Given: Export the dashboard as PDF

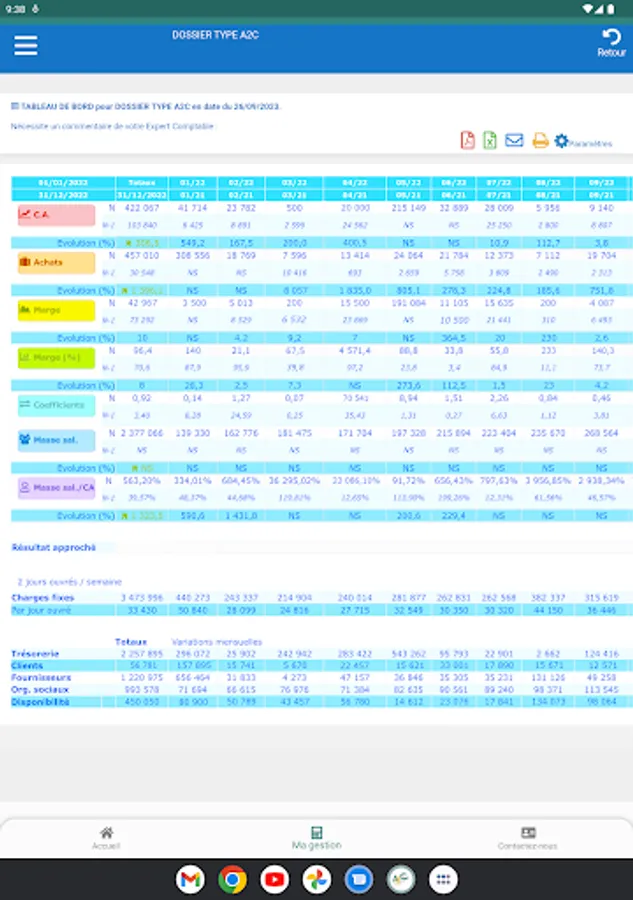Looking at the screenshot, I should click(x=468, y=140).
